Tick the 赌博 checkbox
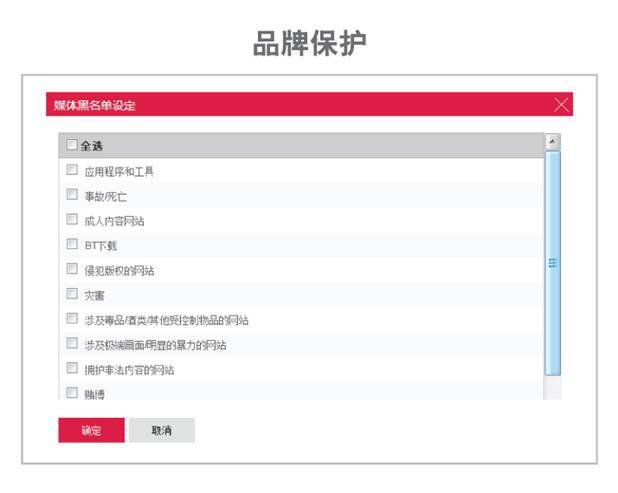Viewport: 618px width, 493px height. (x=72, y=393)
